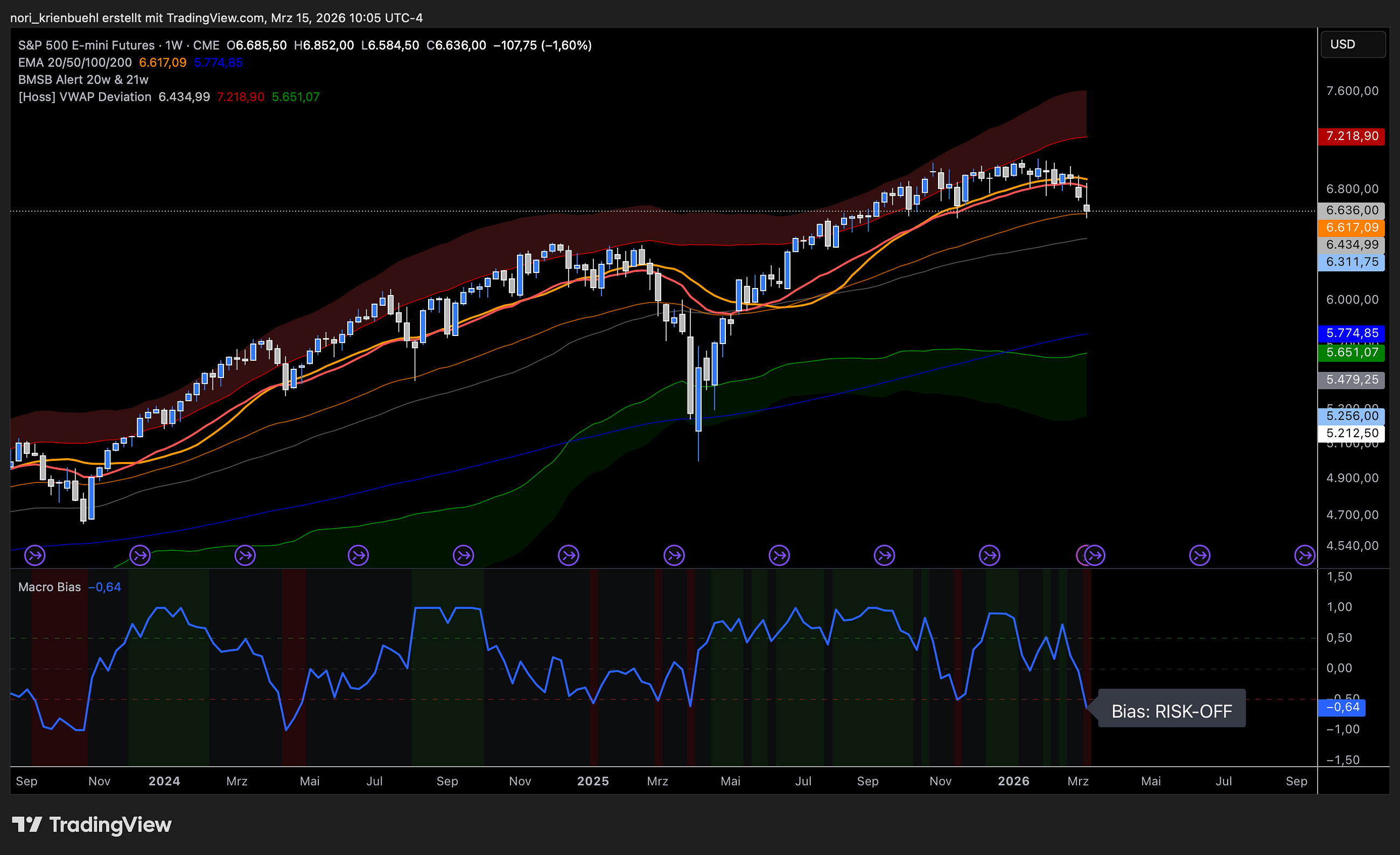Click the gray 5.479,25 price label
Image resolution: width=1400 pixels, height=855 pixels.
tap(1351, 380)
